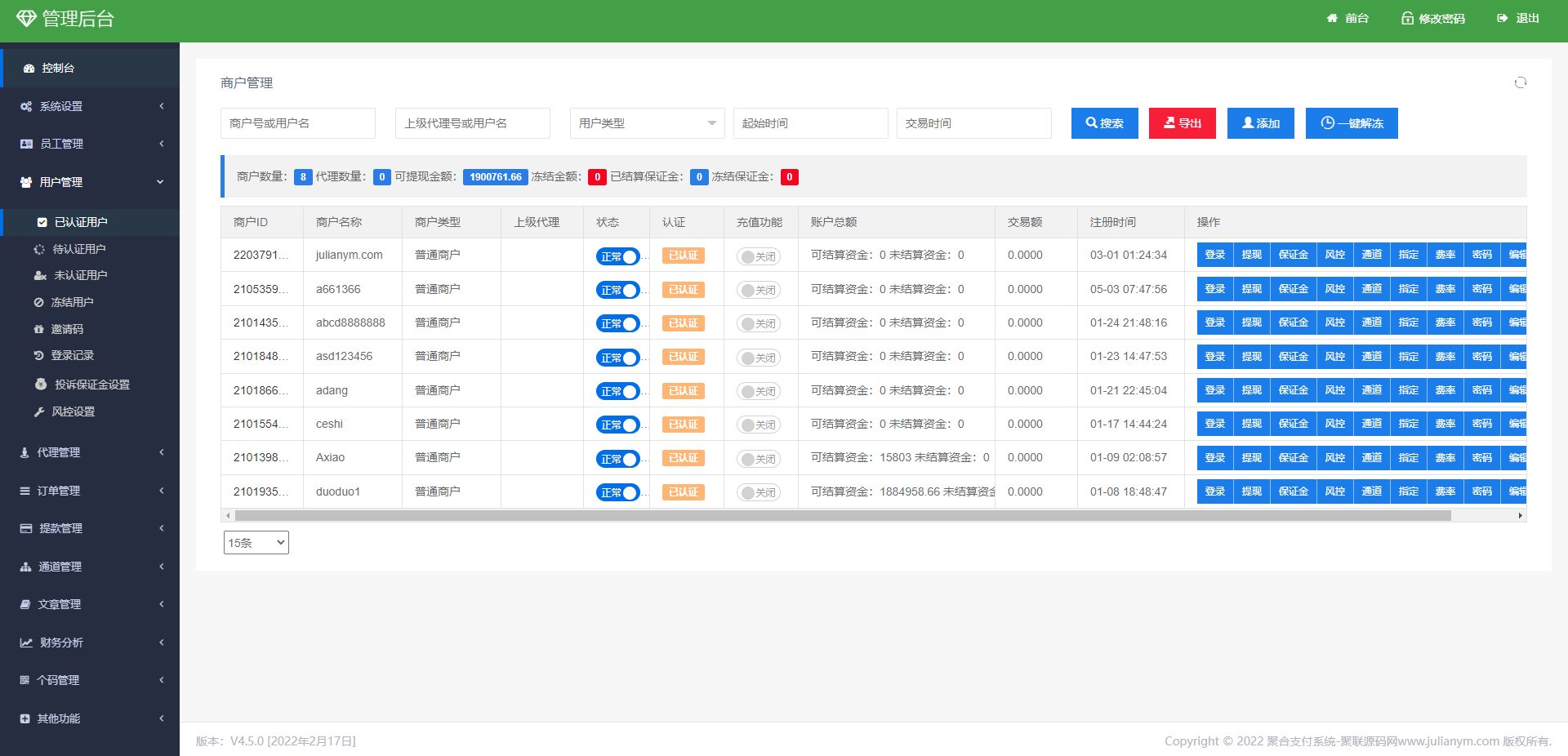Screen dimensions: 1568x756
Task: Open the 用户类型 dropdown
Action: point(648,123)
